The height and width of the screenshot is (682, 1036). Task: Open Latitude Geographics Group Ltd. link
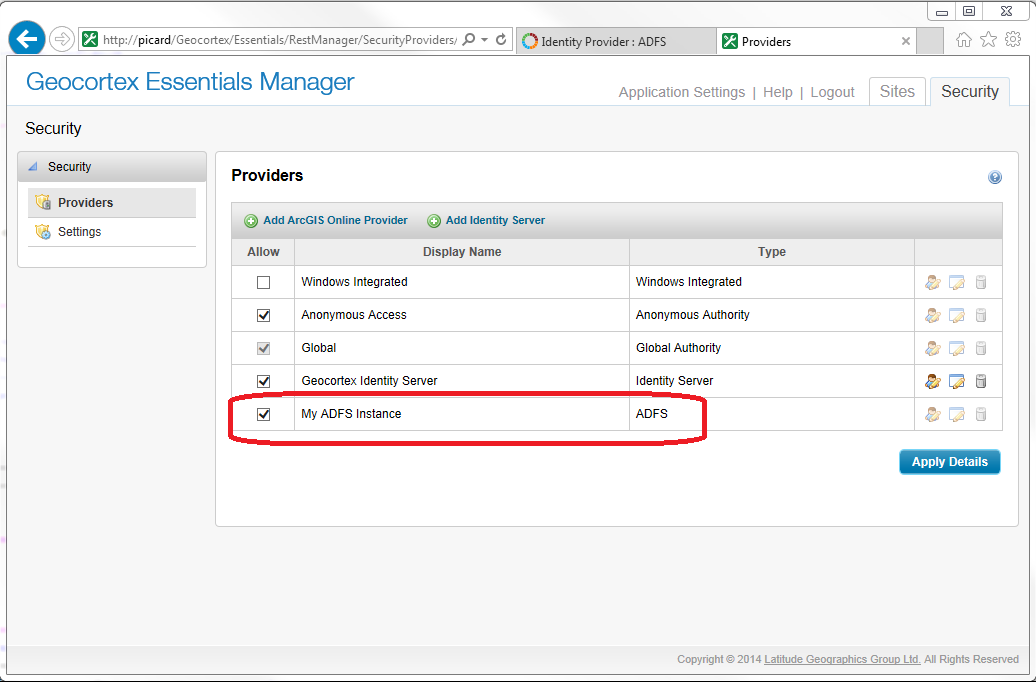tap(842, 659)
